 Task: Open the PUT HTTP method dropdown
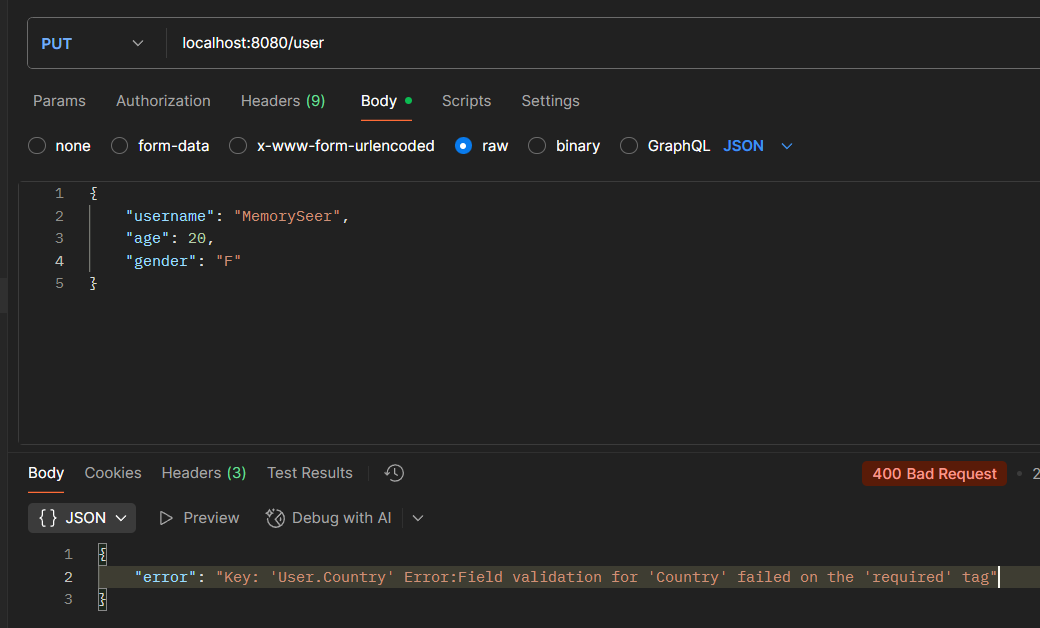[x=93, y=43]
